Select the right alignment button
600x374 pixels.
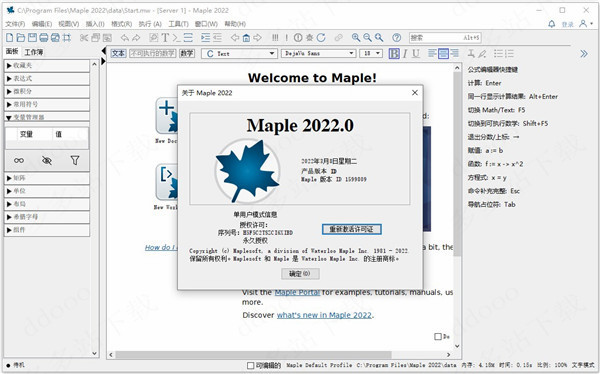click(454, 54)
